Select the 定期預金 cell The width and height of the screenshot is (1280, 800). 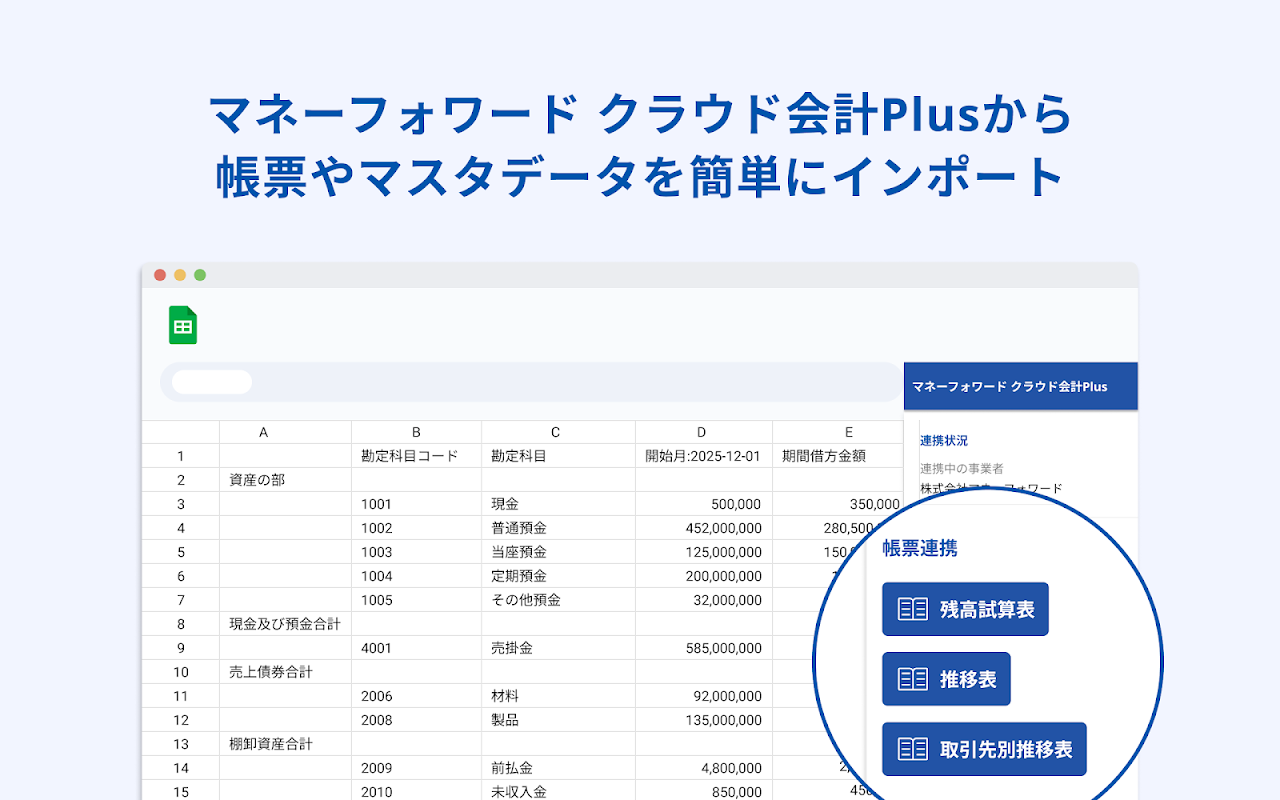click(558, 576)
